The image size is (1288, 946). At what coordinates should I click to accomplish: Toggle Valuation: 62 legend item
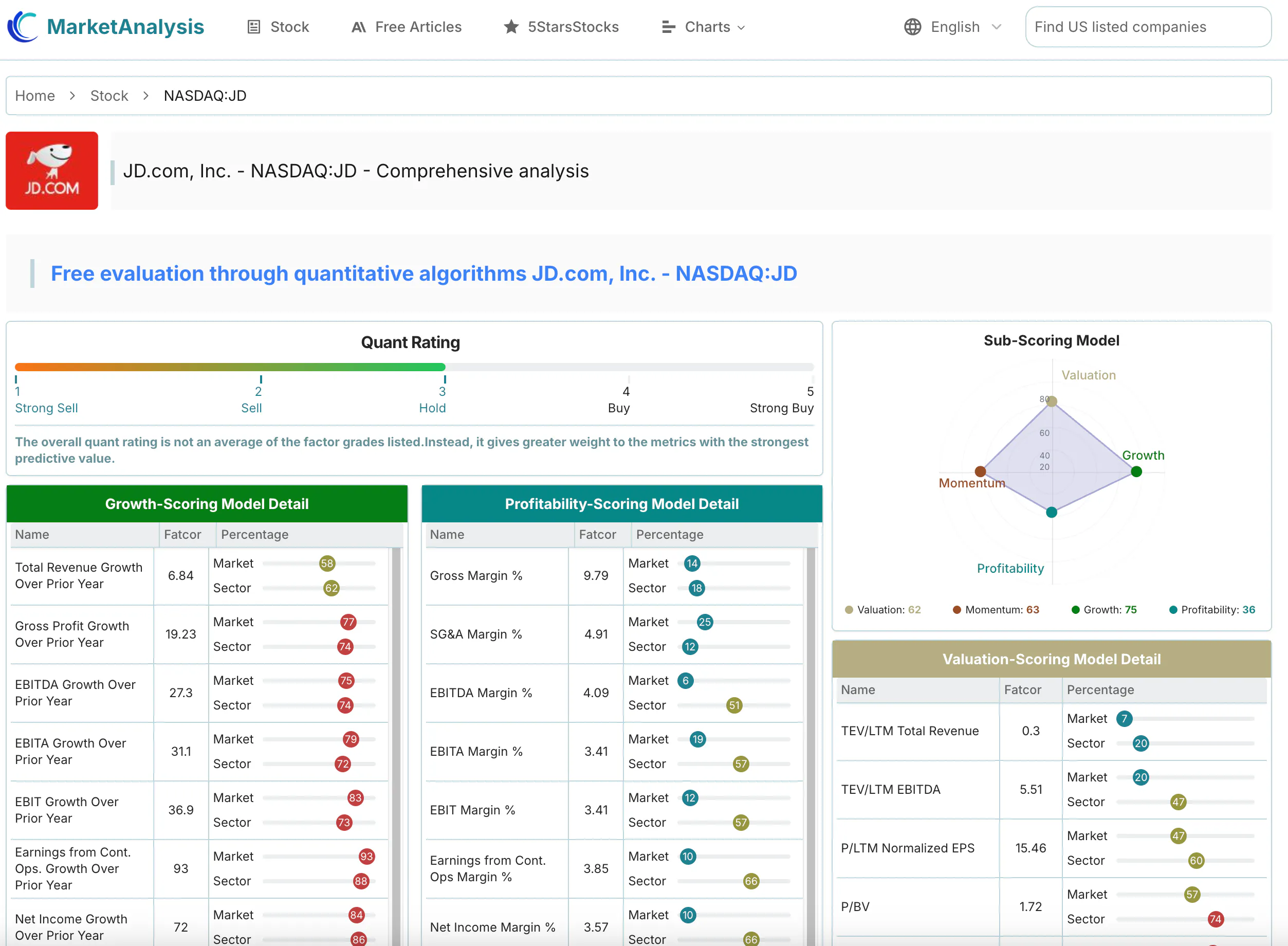[x=882, y=610]
